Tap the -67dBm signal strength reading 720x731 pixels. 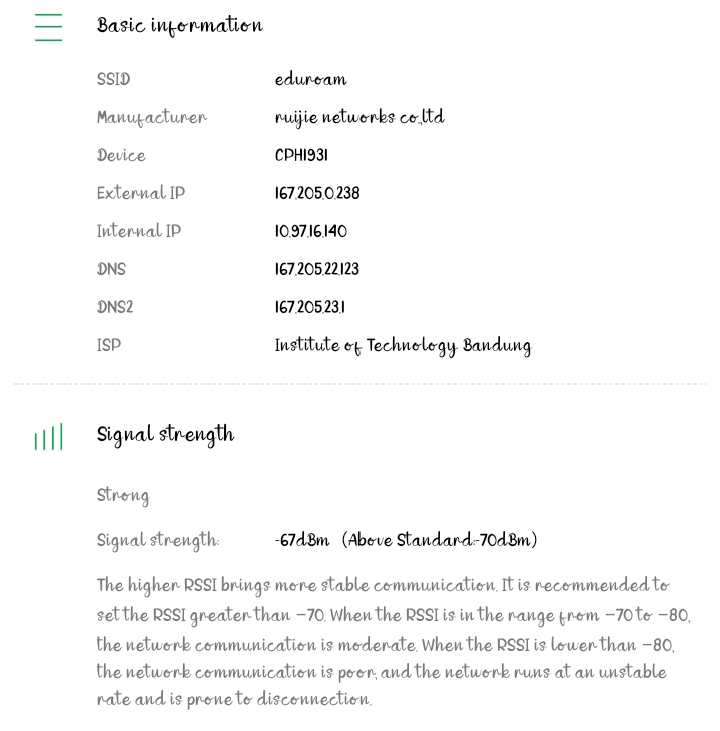(302, 540)
